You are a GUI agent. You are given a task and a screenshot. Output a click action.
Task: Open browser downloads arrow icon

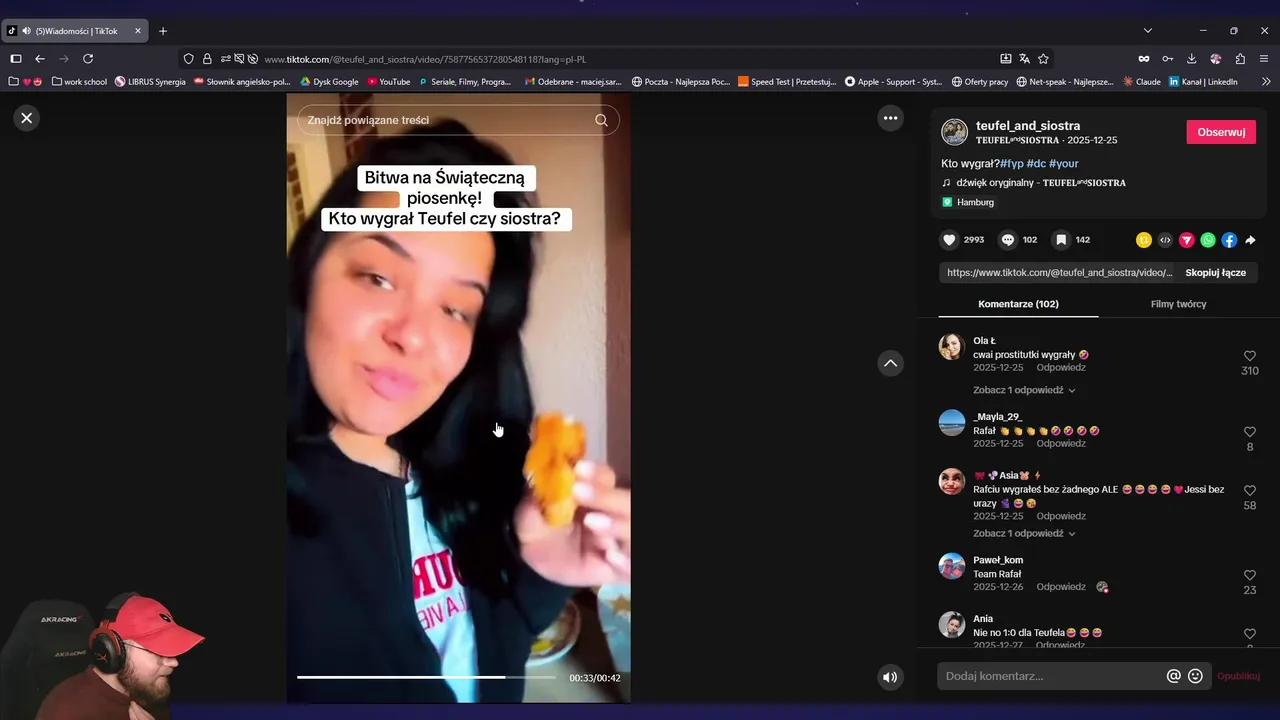point(1192,59)
